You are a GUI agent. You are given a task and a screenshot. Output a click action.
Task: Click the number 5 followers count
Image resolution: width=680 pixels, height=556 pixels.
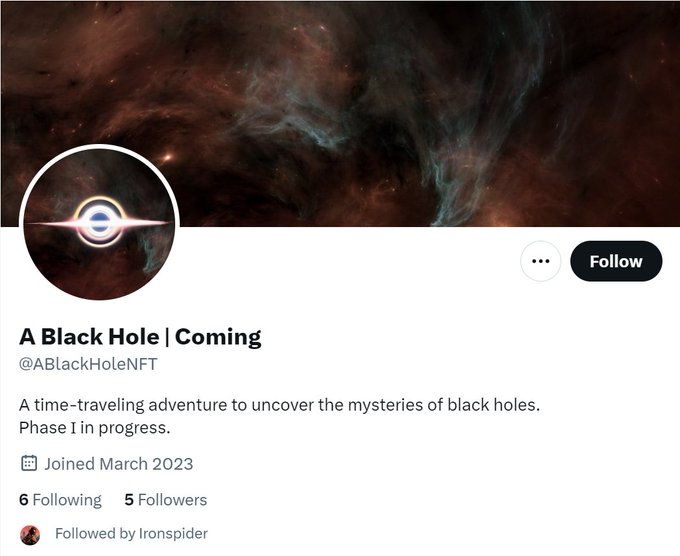coord(129,500)
